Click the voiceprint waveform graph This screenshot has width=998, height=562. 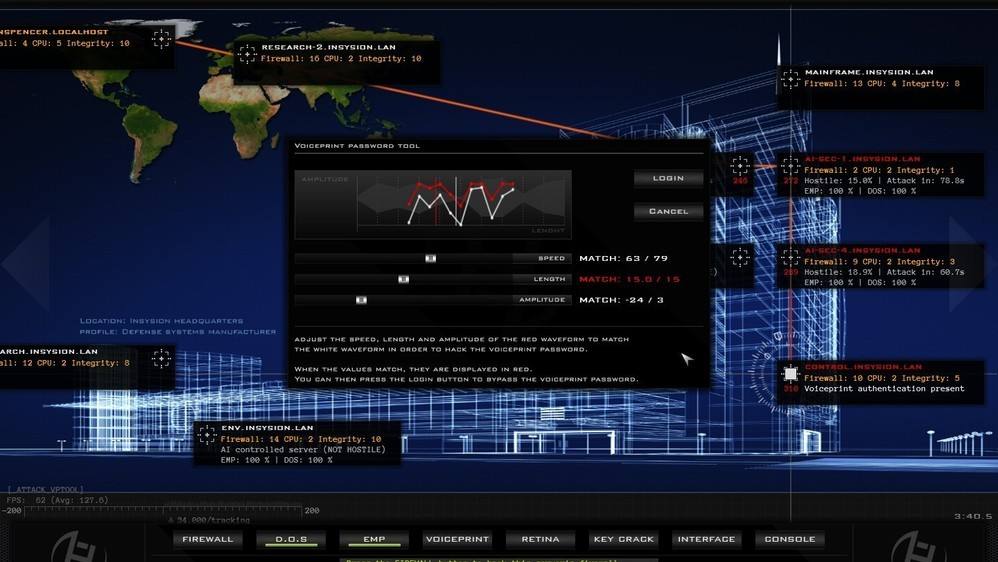(x=433, y=204)
